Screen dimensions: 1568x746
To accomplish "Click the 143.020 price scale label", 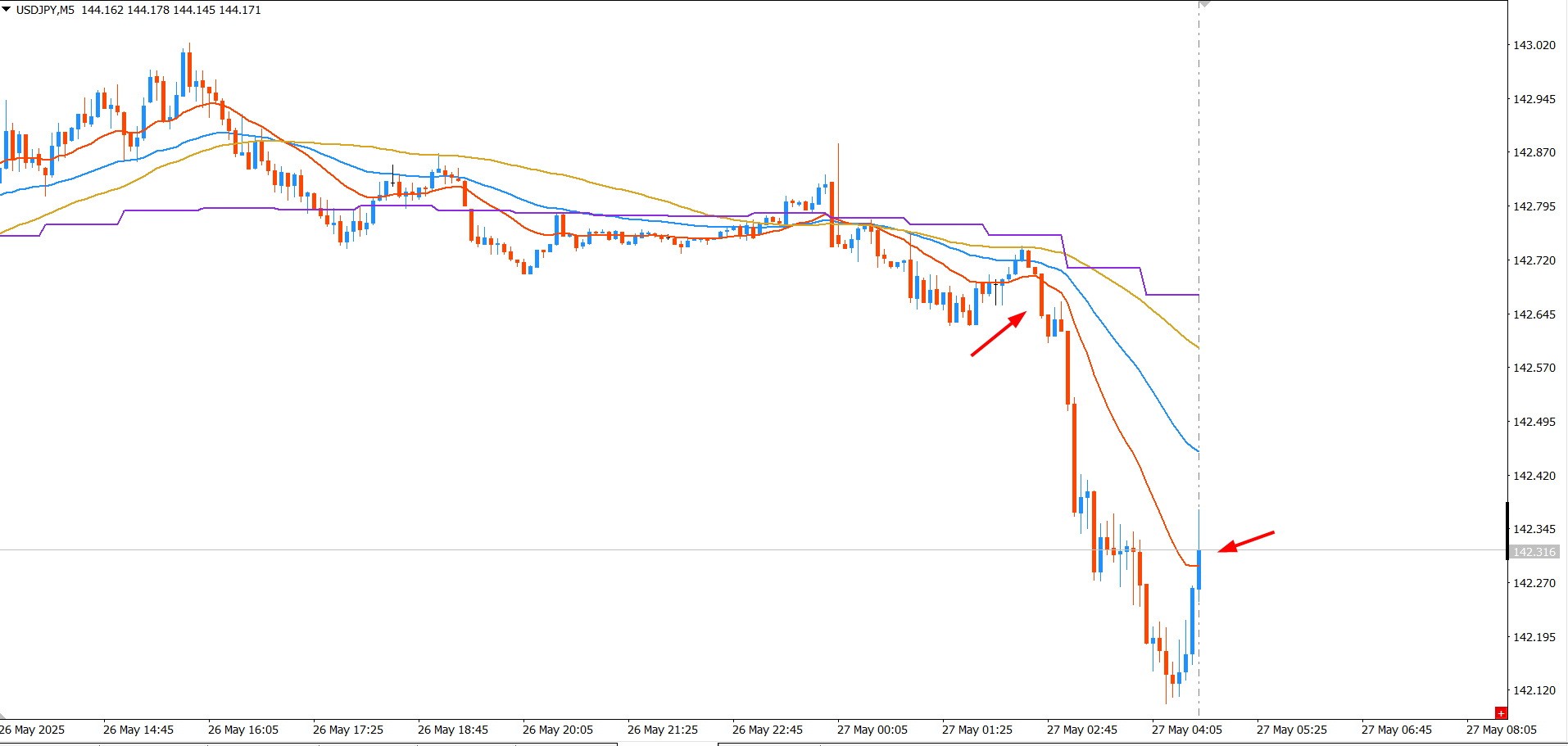I will [1534, 45].
